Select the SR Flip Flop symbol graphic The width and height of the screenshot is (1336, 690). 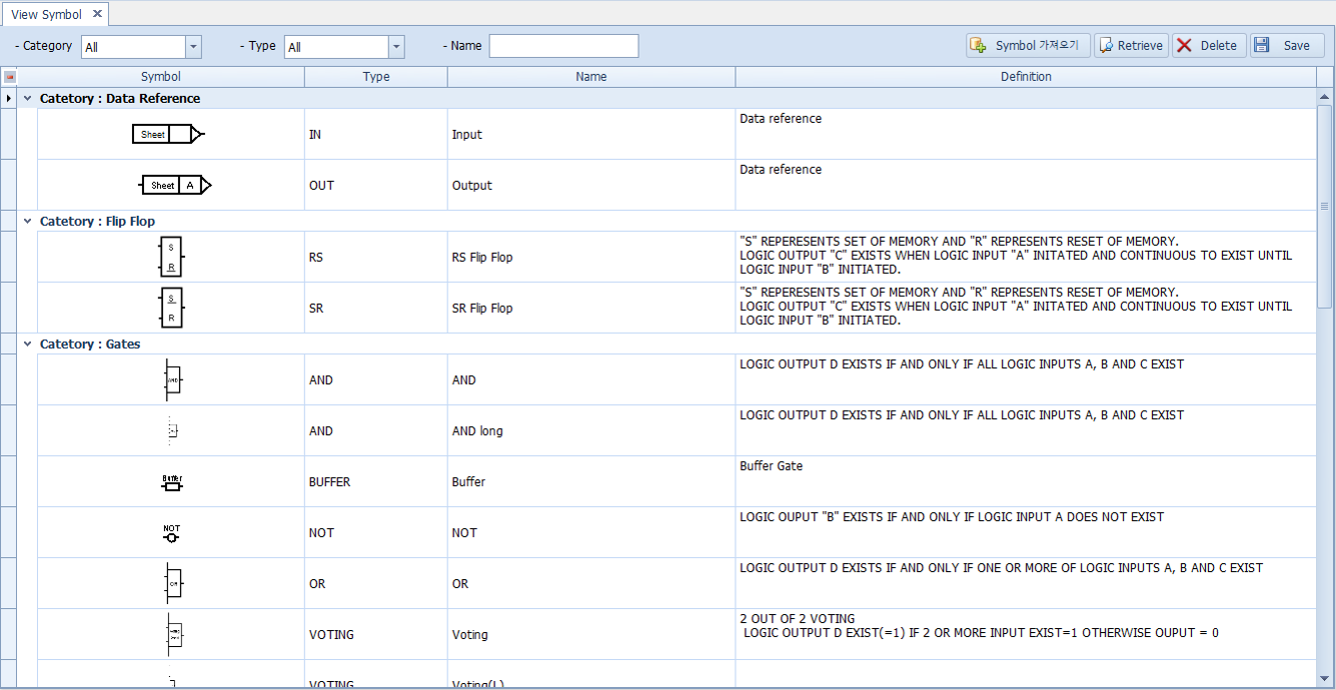170,307
